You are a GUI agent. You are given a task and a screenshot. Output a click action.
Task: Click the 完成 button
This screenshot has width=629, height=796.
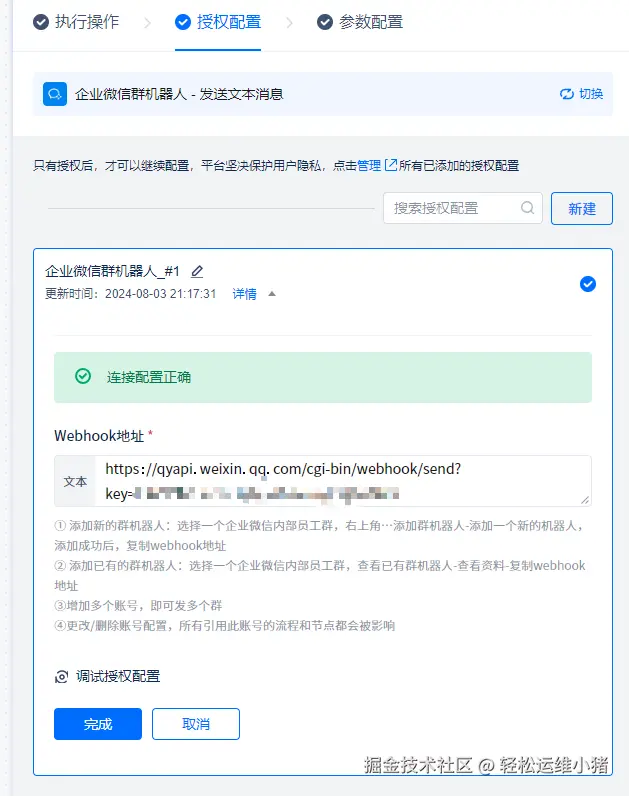point(98,724)
